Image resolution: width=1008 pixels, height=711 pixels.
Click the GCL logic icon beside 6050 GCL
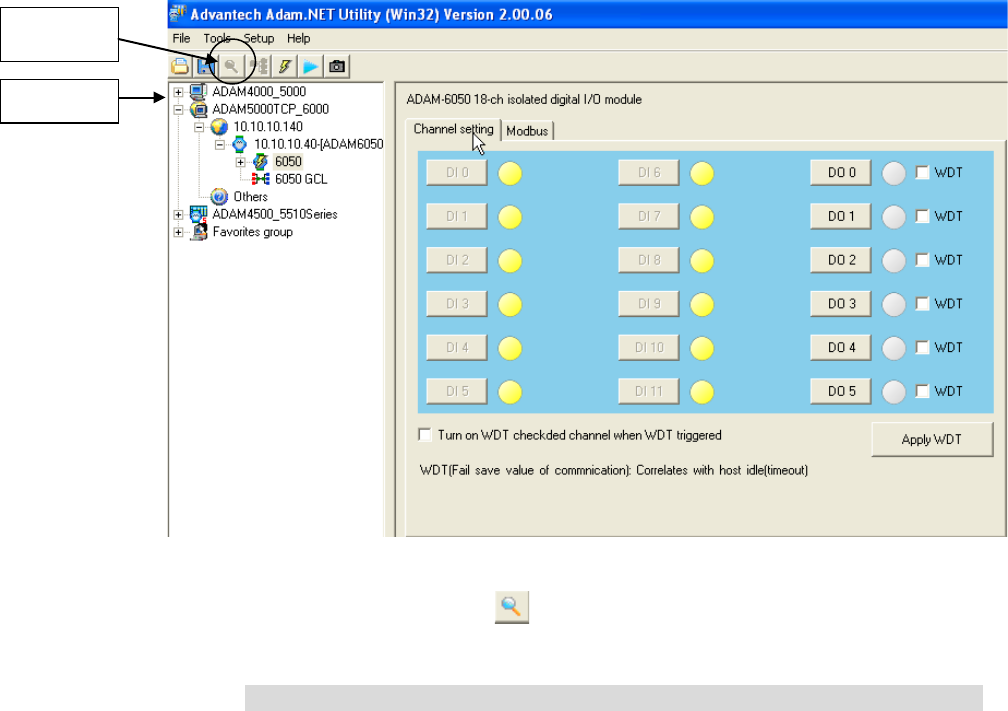(260, 179)
